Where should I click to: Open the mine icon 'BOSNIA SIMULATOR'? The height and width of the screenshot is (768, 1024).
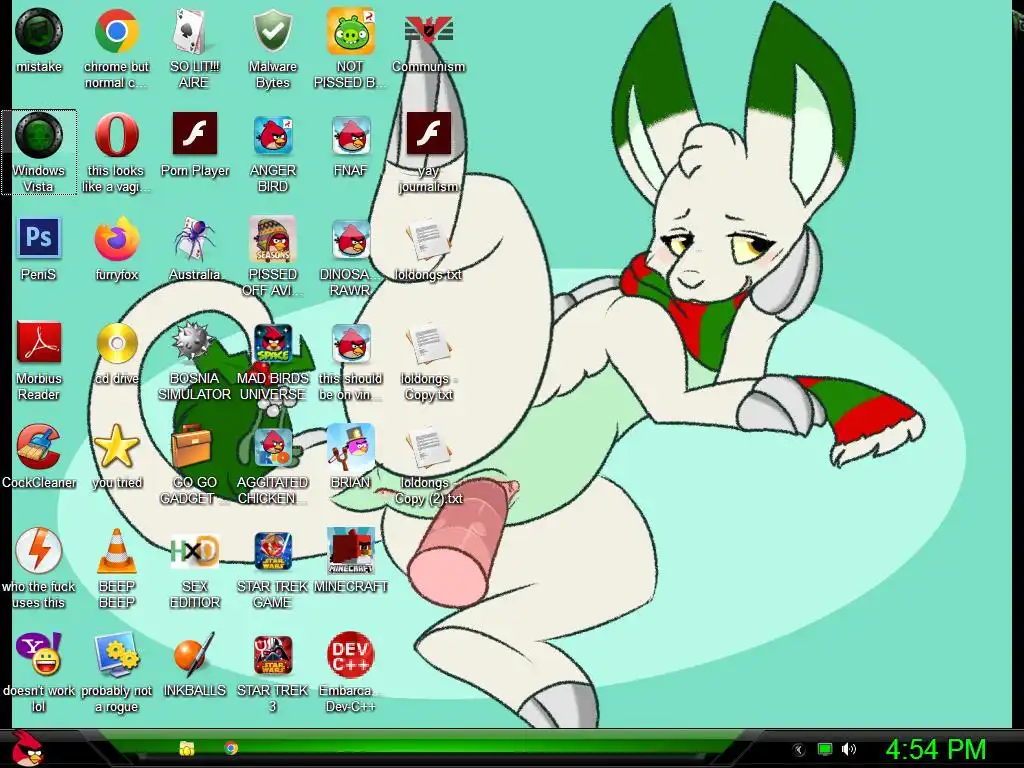[x=194, y=342]
